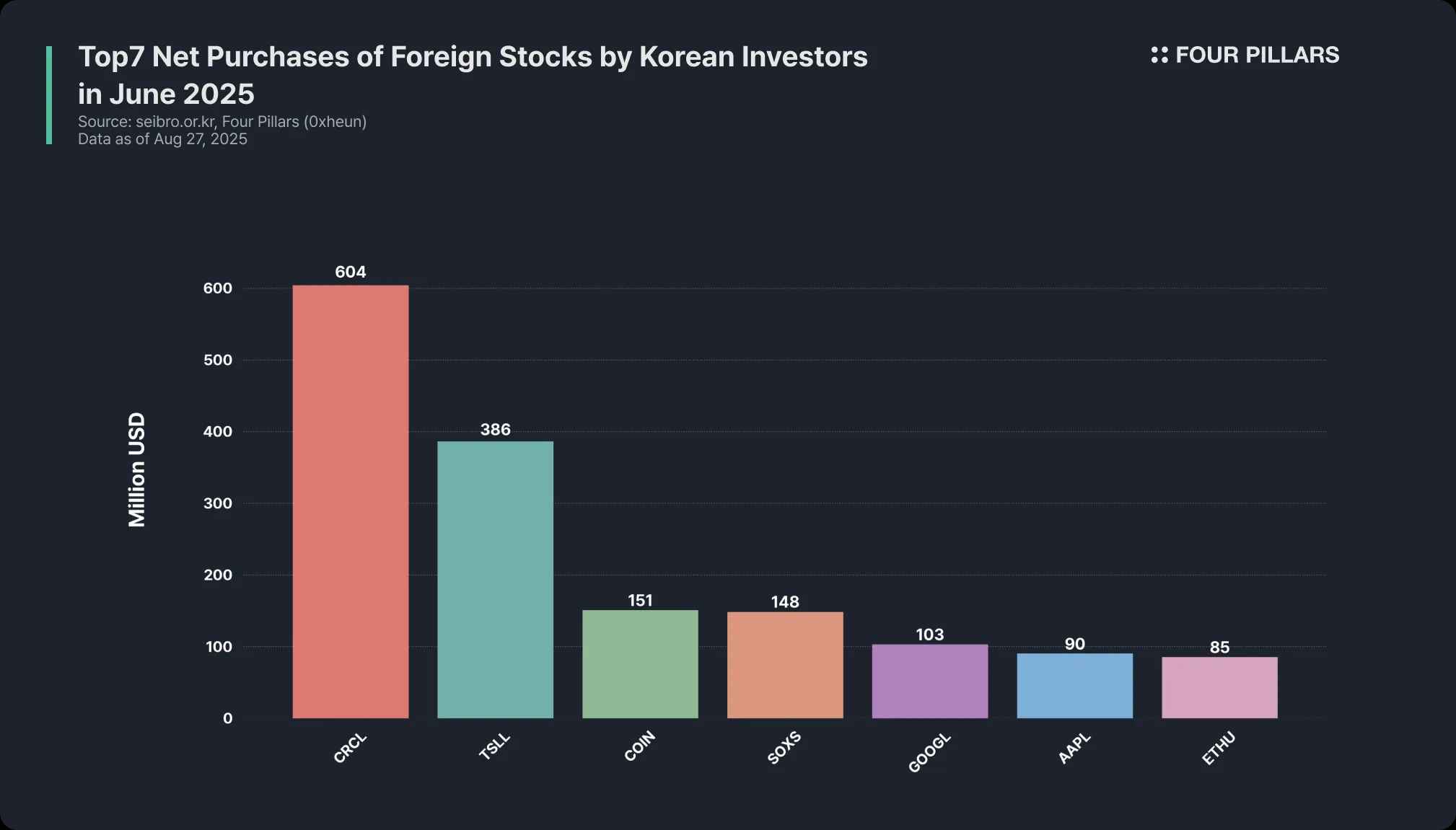This screenshot has height=830, width=1456.
Task: Click the blue AAPL bar
Action: coord(1074,685)
